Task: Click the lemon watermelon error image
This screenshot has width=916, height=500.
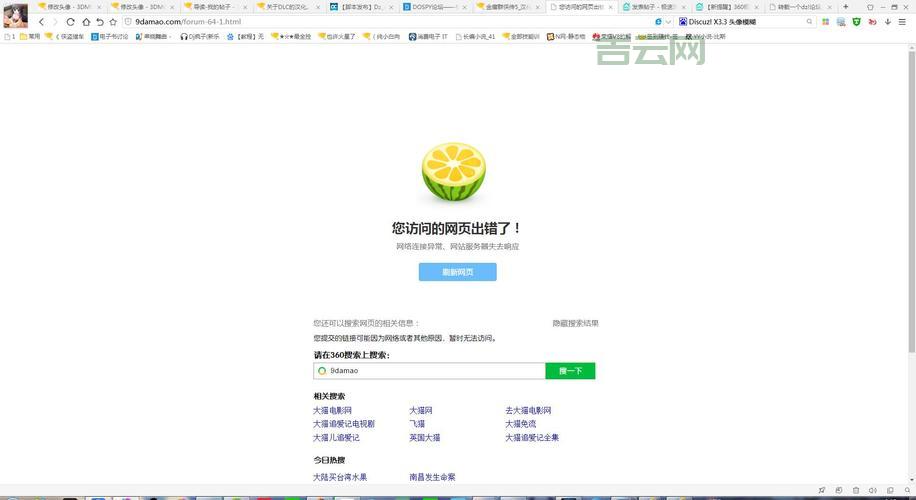Action: (454, 172)
